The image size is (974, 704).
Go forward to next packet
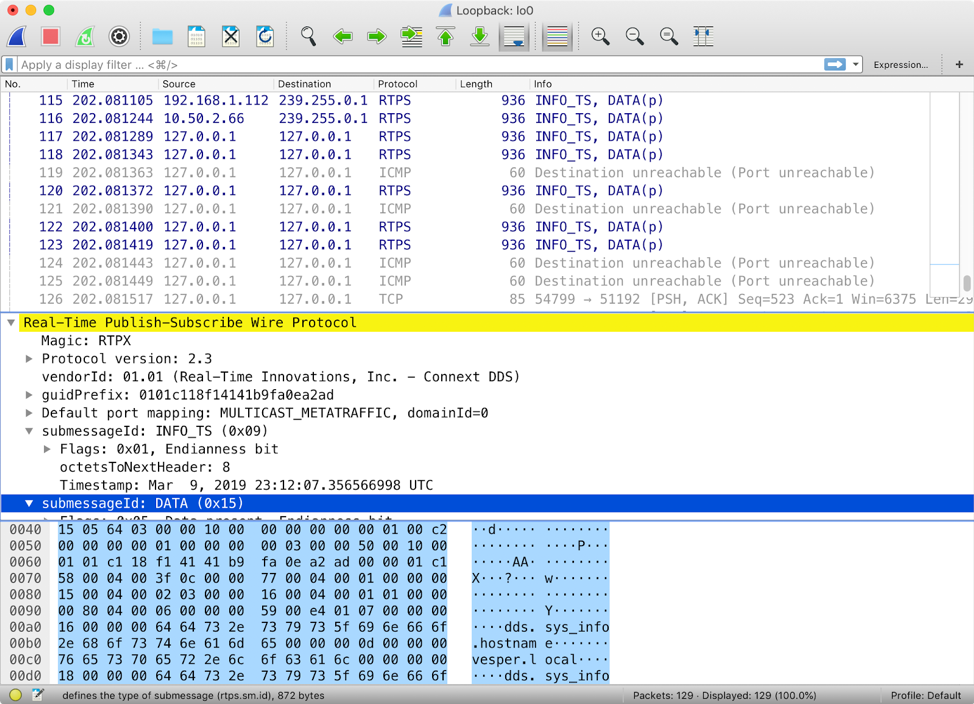point(376,37)
